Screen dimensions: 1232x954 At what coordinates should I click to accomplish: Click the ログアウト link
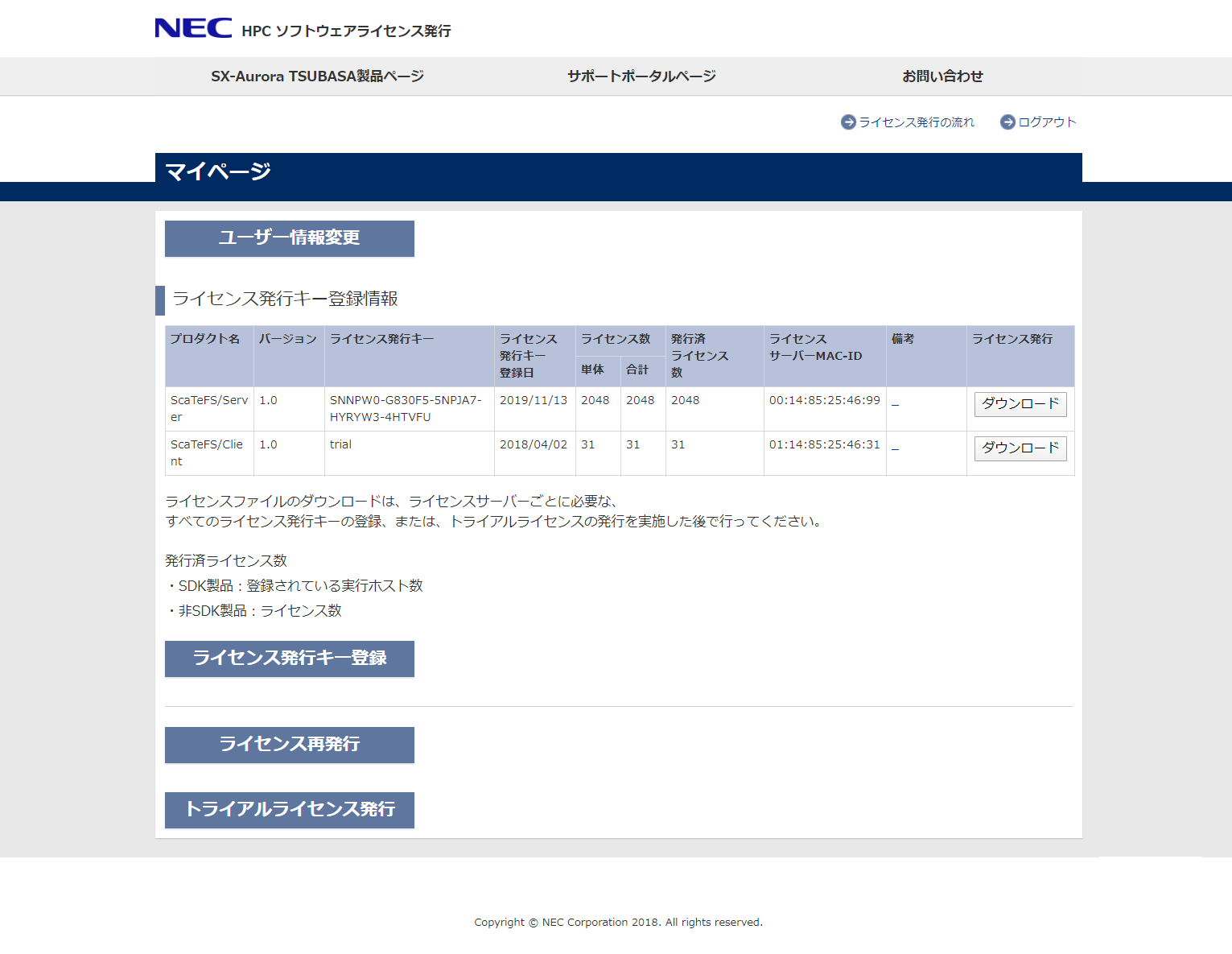point(1047,122)
